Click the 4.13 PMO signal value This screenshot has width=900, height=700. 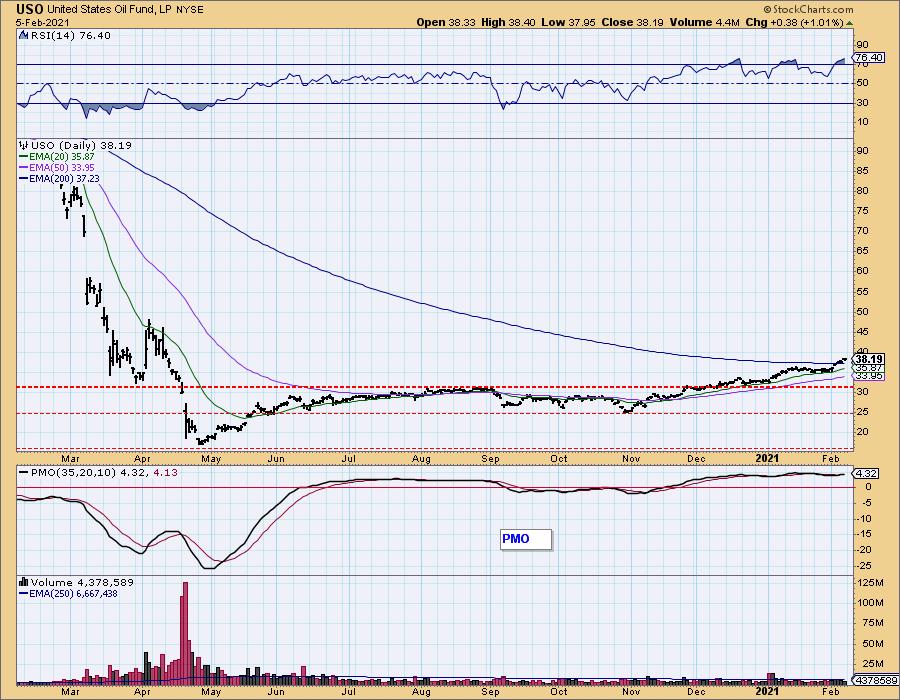click(x=164, y=473)
